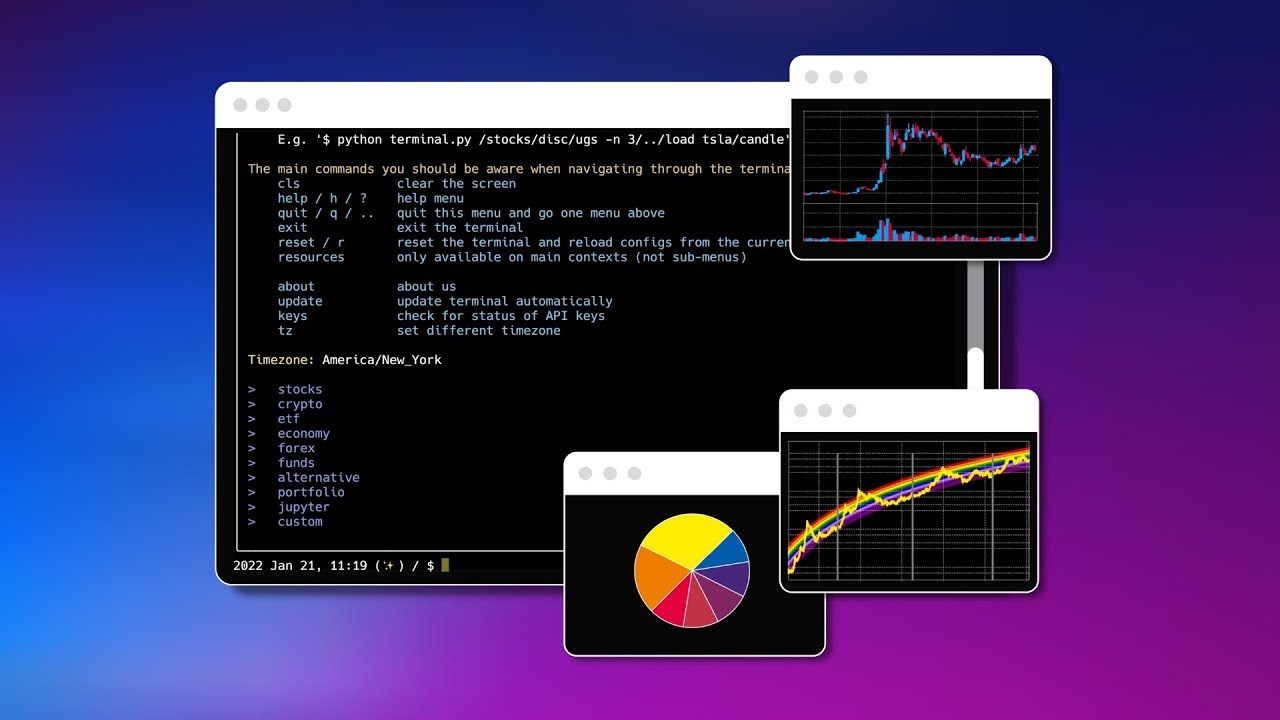Click the America/New_York timezone value
Viewport: 1280px width, 720px height.
click(381, 360)
